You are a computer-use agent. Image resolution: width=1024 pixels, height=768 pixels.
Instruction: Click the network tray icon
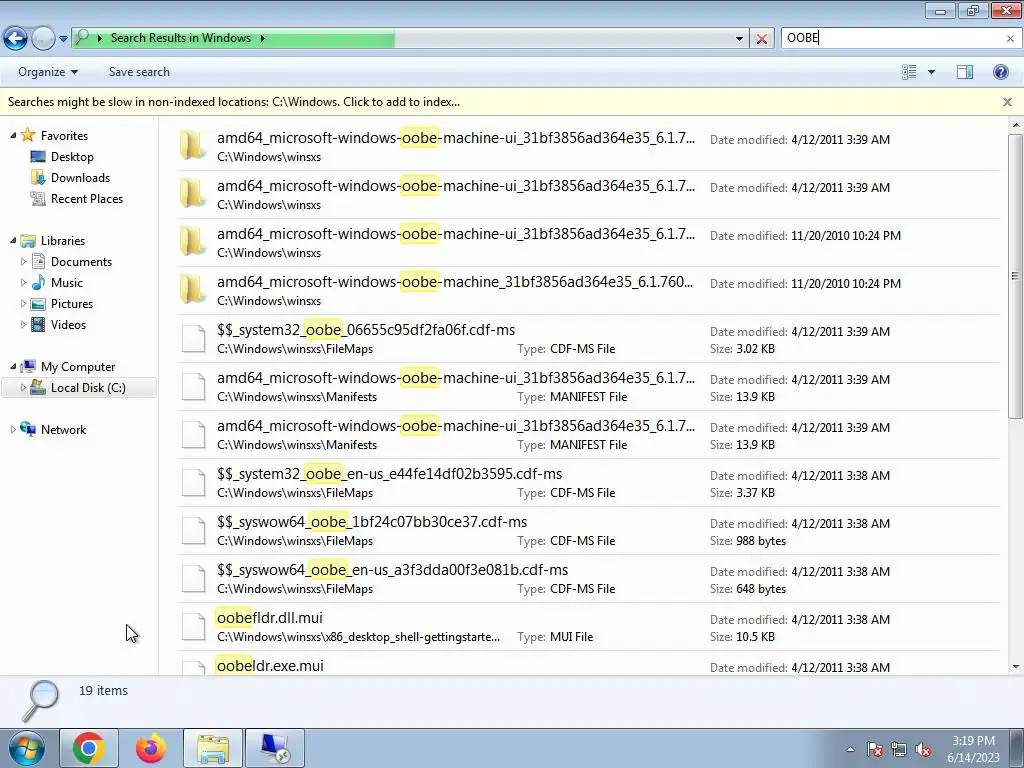[x=899, y=750]
